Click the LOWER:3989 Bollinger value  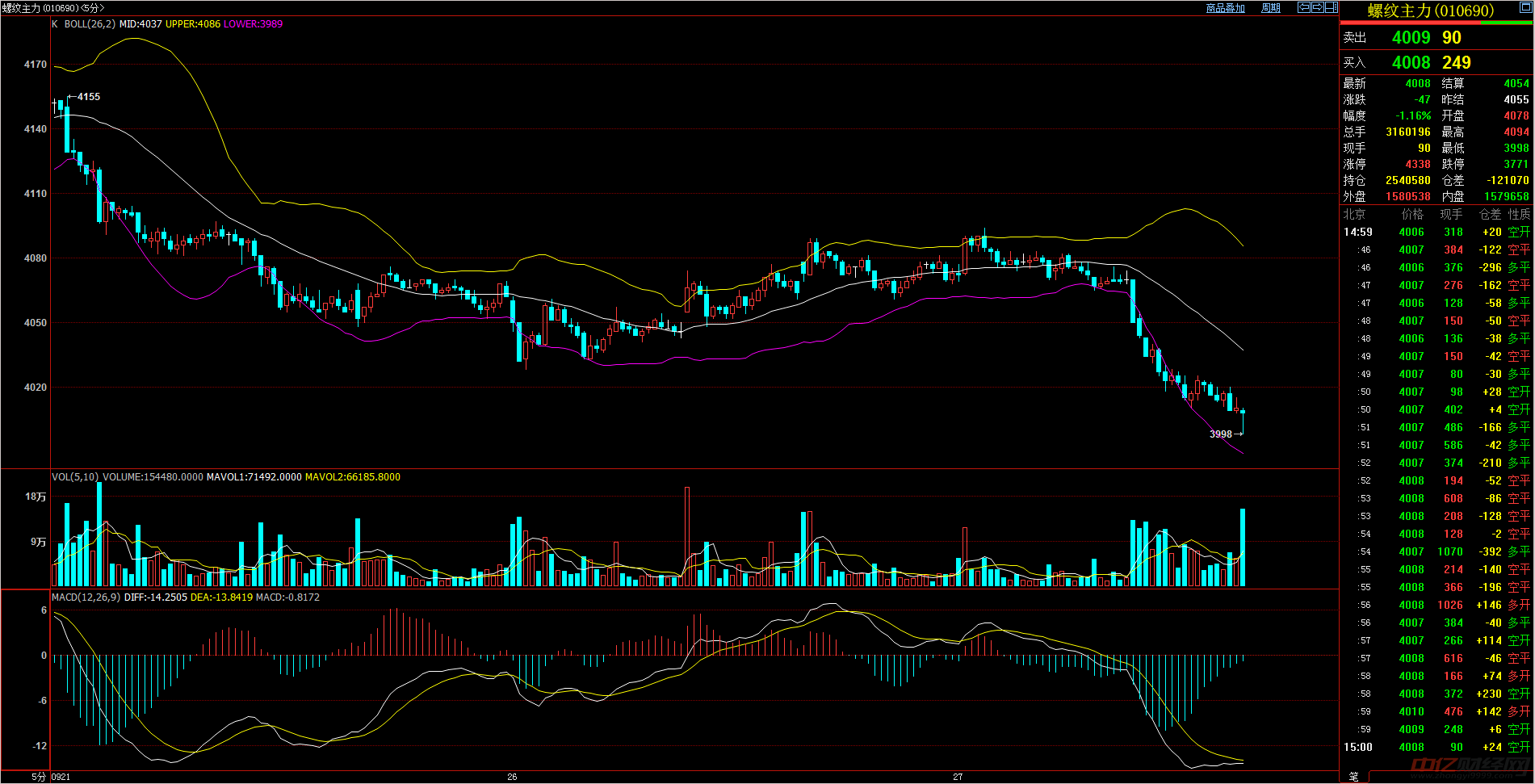[x=254, y=24]
